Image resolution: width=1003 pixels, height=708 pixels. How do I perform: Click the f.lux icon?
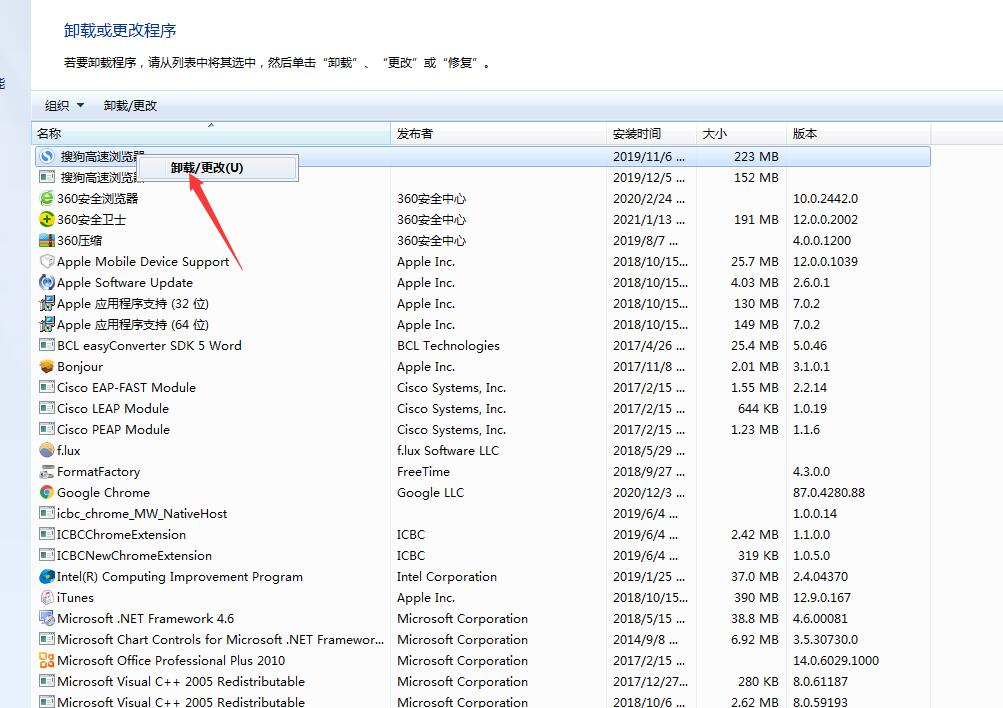47,450
